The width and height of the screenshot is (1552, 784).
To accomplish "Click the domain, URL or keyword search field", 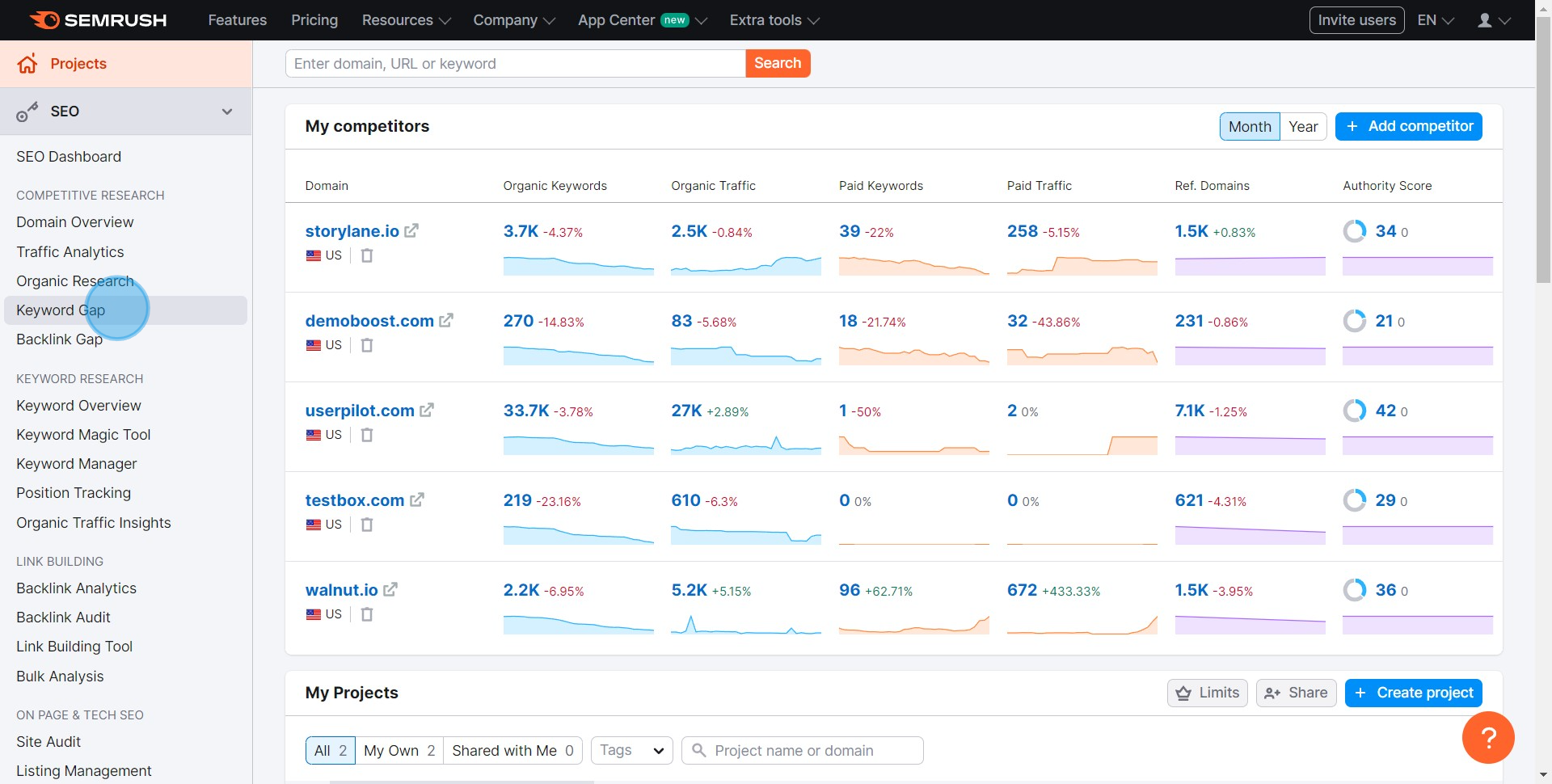I will coord(515,64).
